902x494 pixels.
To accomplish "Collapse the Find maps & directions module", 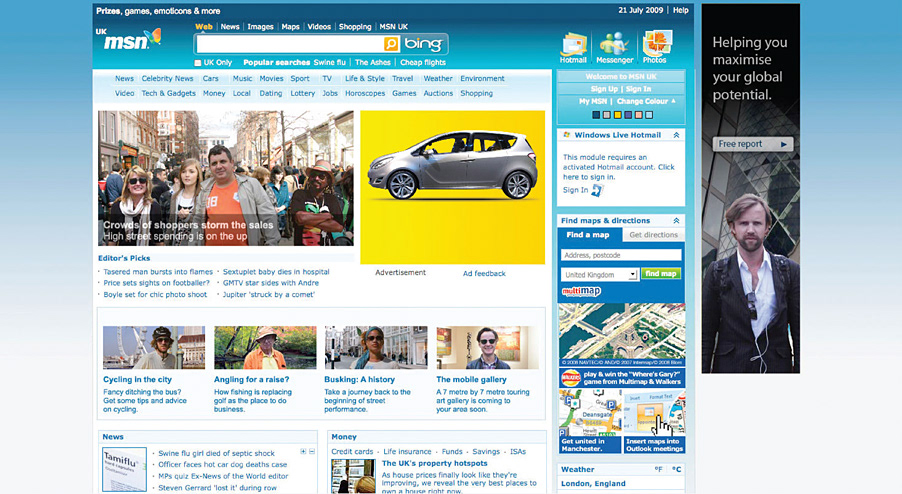I will (676, 220).
